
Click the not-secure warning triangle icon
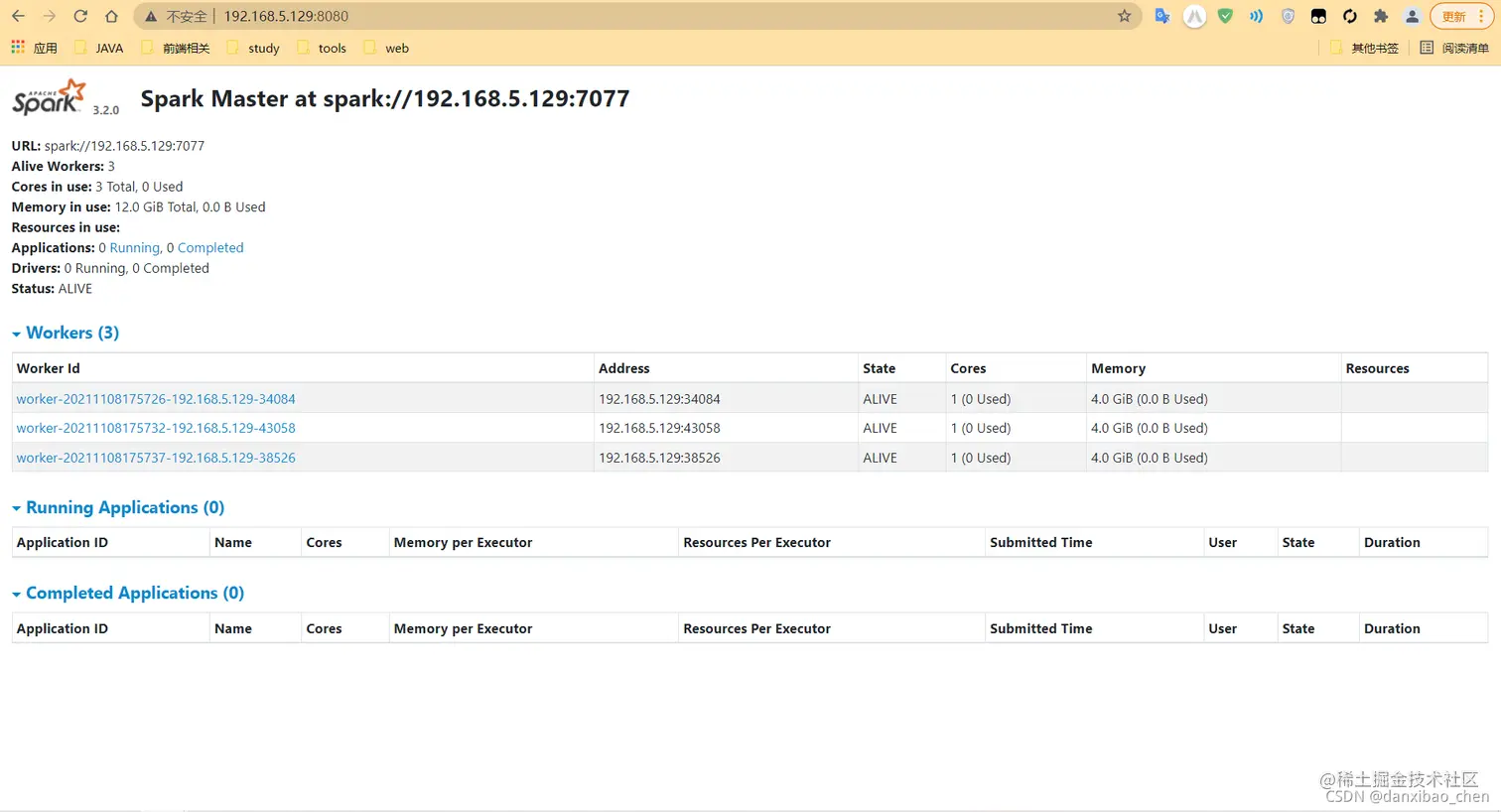[x=151, y=17]
